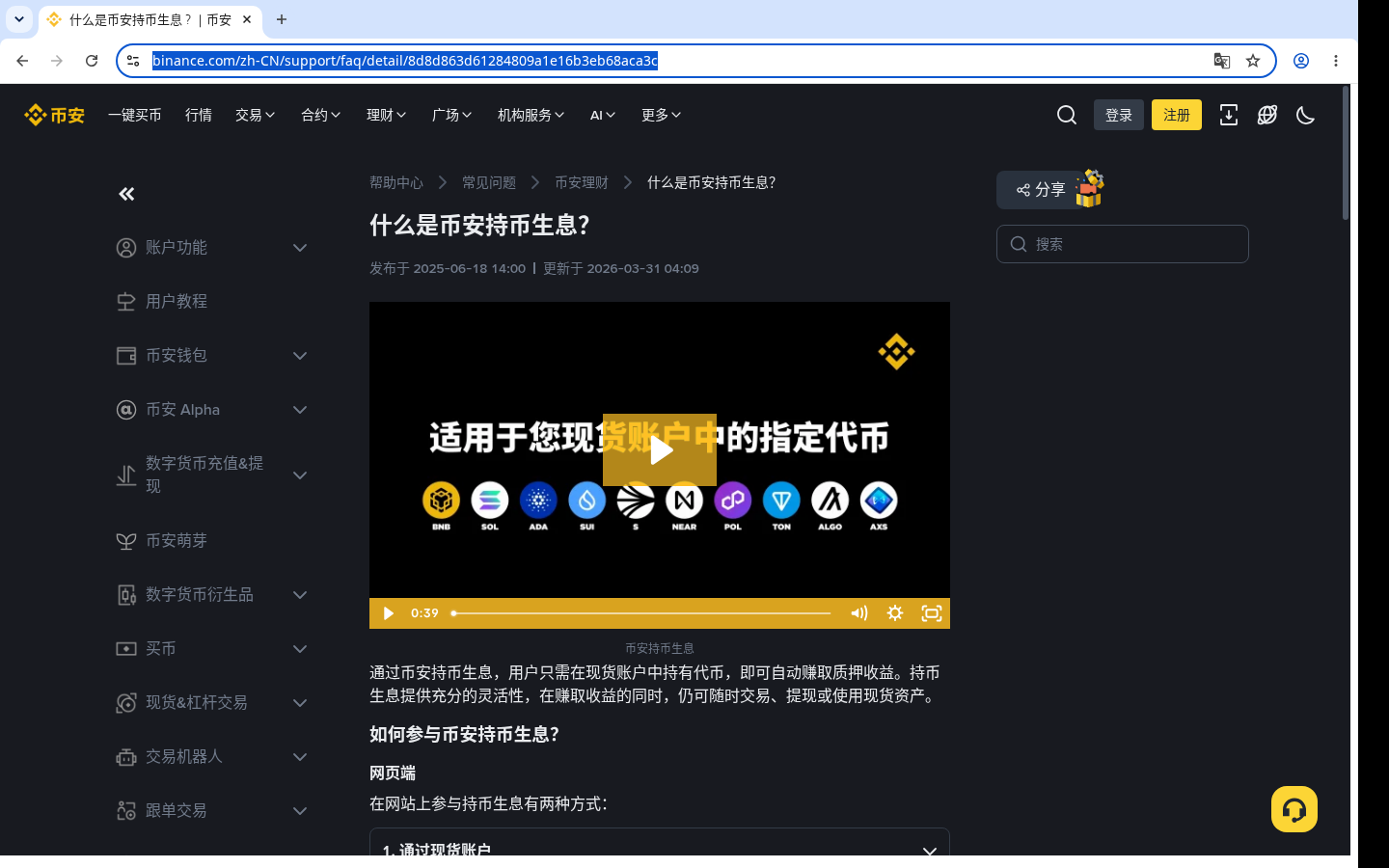
Task: Collapse sidebar with double-arrow icon
Action: click(126, 194)
